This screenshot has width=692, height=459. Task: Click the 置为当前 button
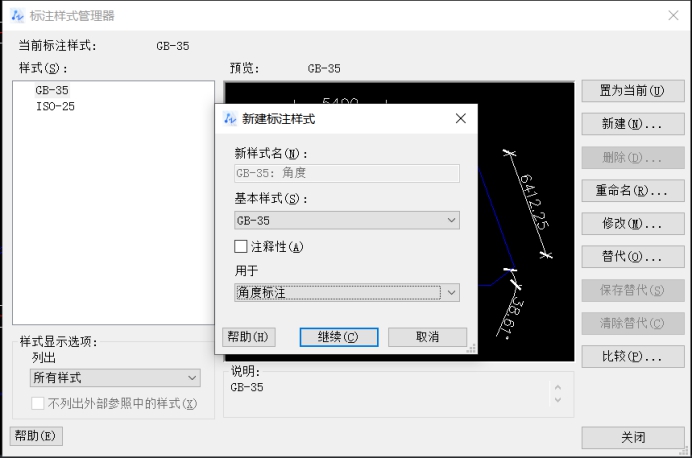click(x=632, y=91)
